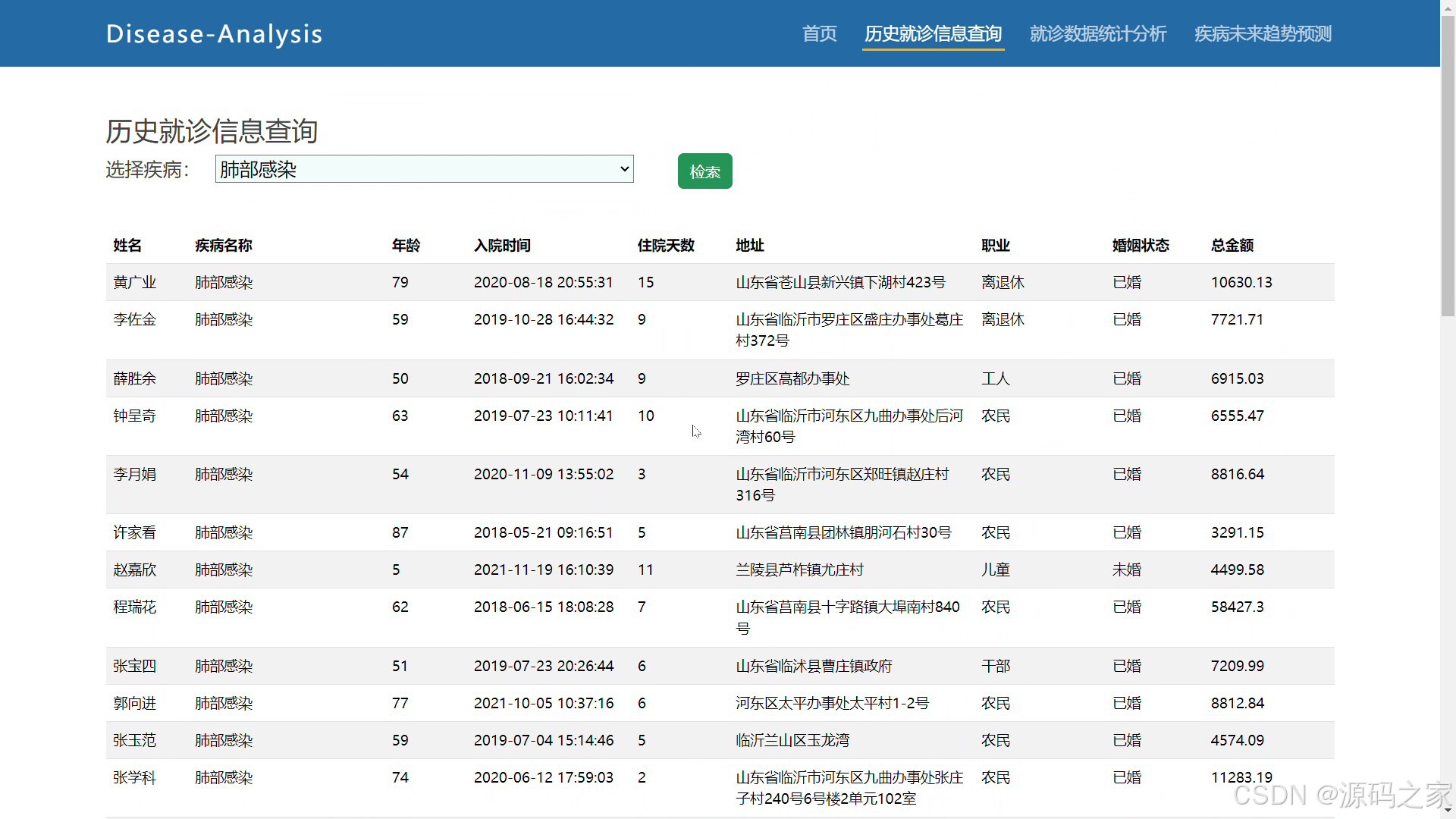The image size is (1456, 819).
Task: Select patient name 赵嘉欣
Action: click(134, 570)
